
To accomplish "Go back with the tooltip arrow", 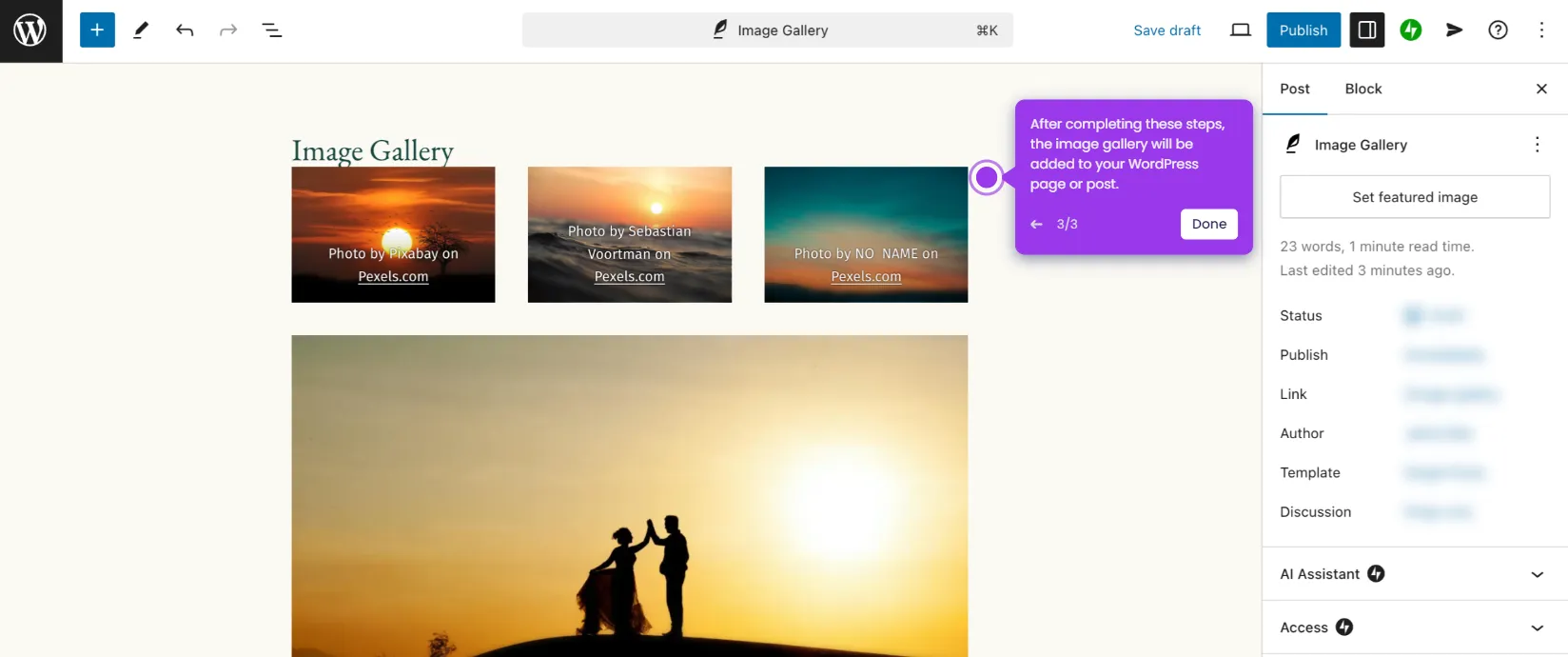I will coord(1036,224).
